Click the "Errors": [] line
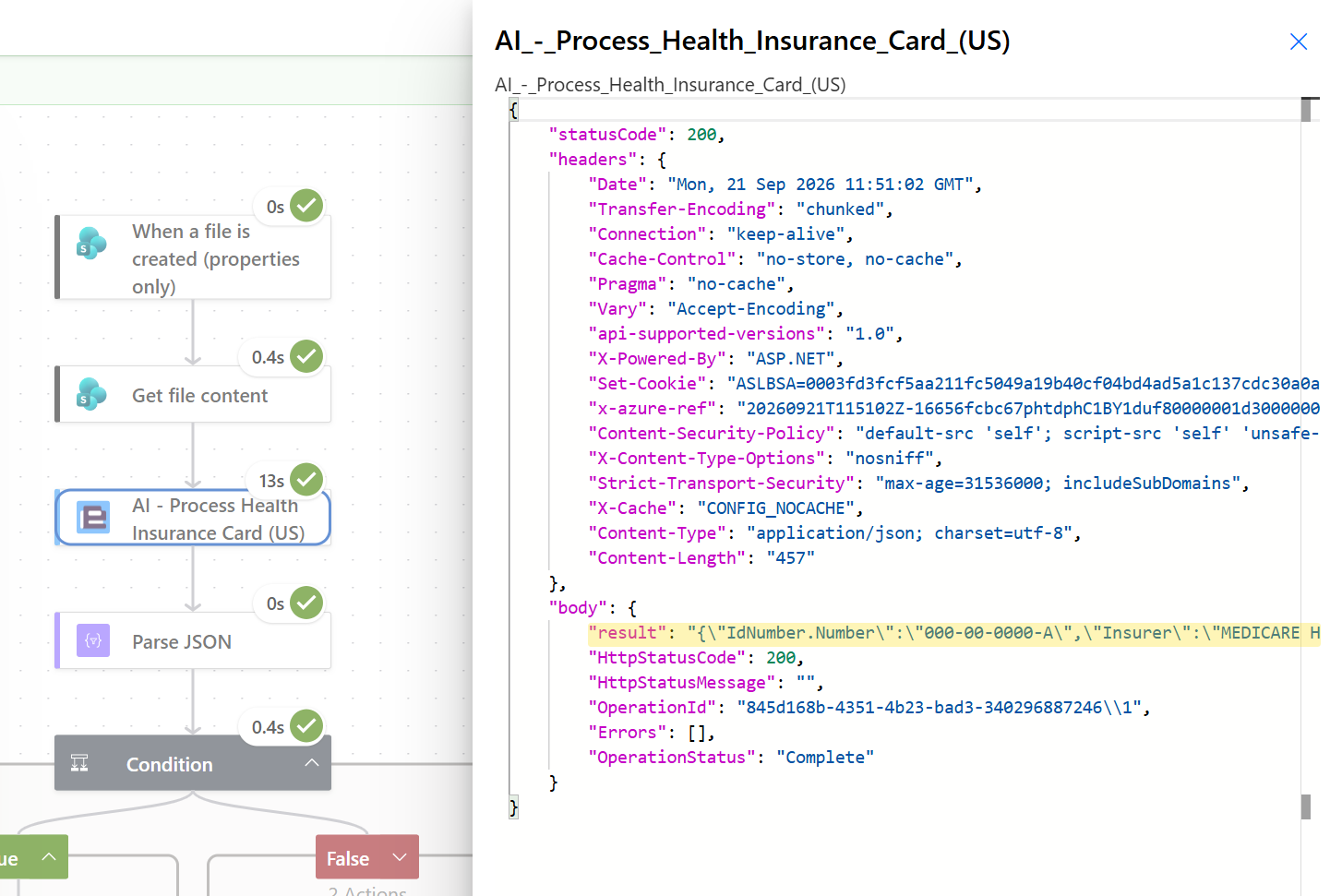Screen dimensions: 1342x896 click(652, 733)
